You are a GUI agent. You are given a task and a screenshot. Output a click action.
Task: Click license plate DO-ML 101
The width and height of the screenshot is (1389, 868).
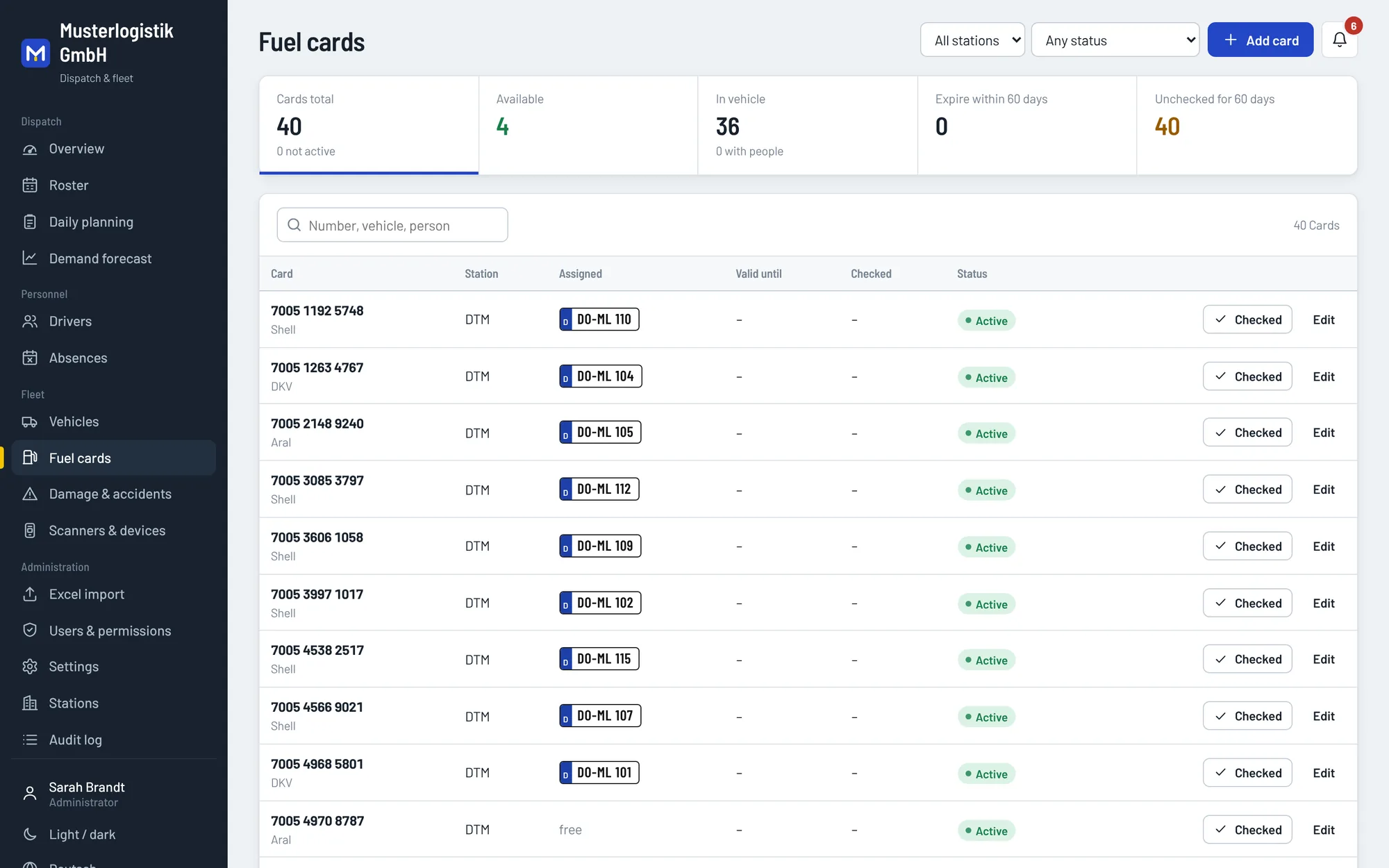(599, 773)
